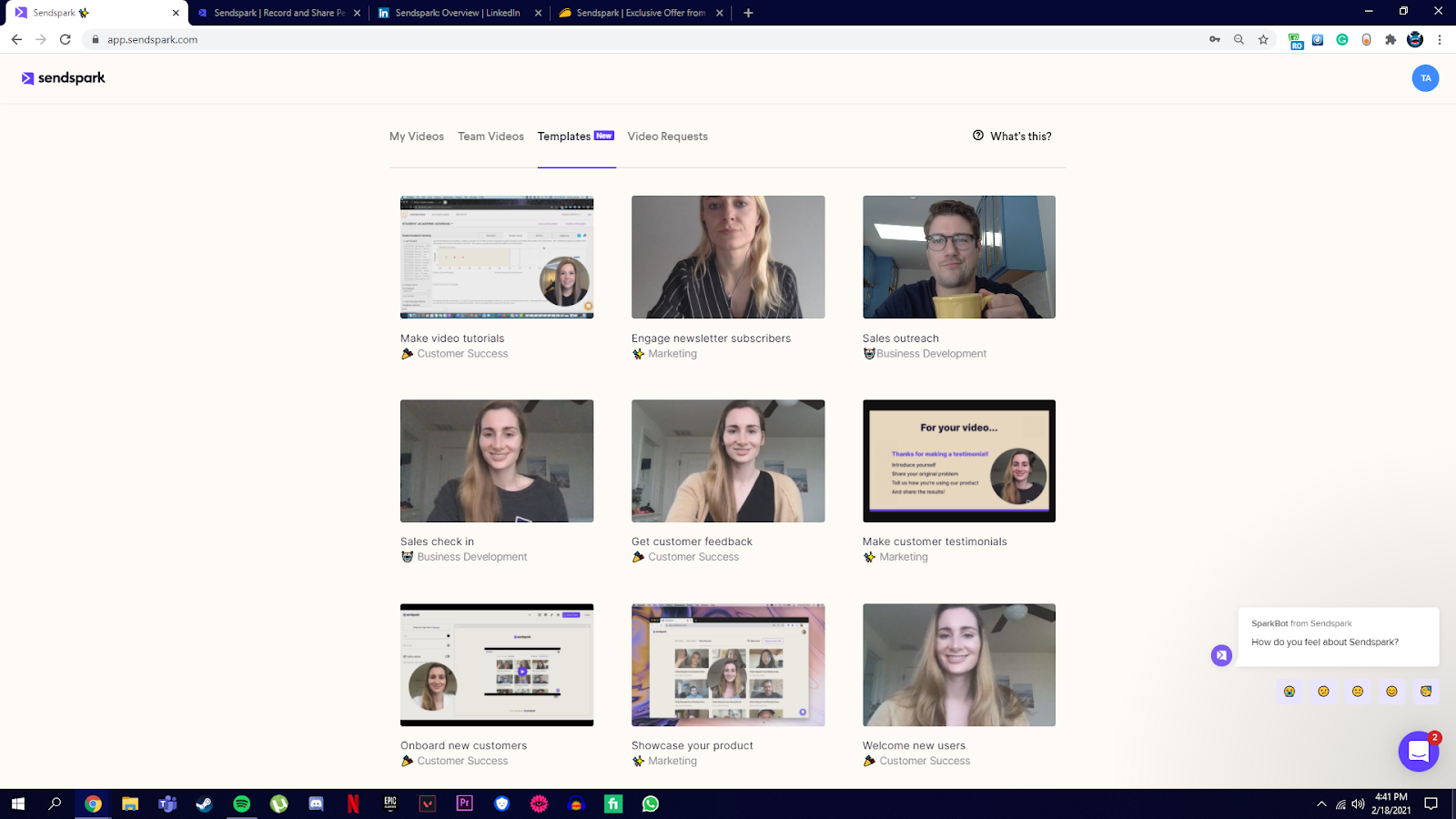The width and height of the screenshot is (1456, 819).
Task: Open the Onboard new customers thumbnail
Action: tap(497, 664)
